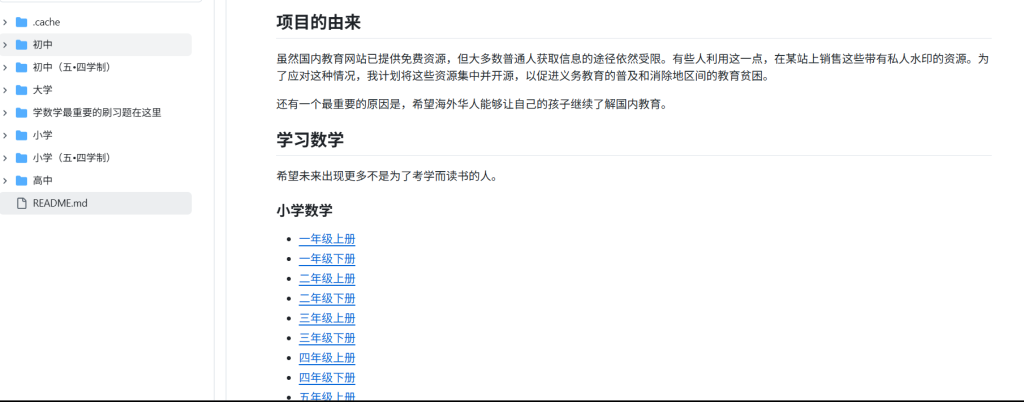Open the 三年级下册 link
Viewport: 1024px width, 402px height.
[327, 339]
